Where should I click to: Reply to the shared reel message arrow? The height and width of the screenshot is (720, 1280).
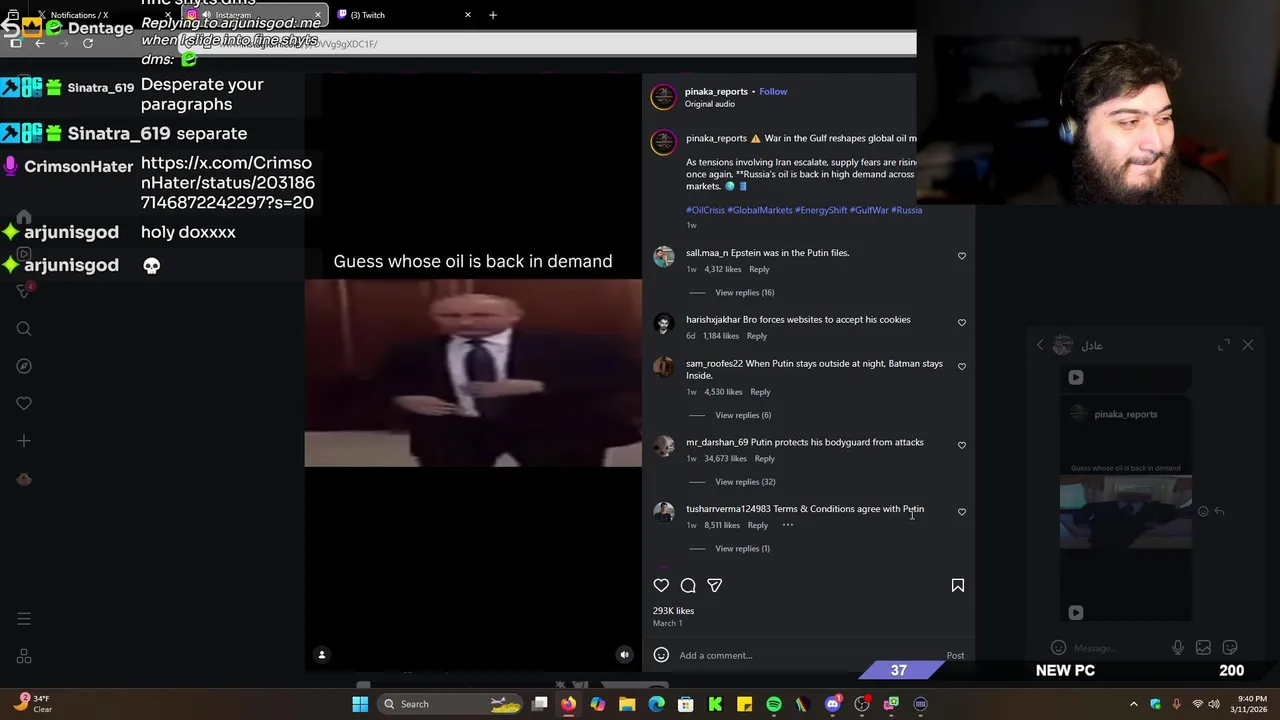pyautogui.click(x=1219, y=511)
